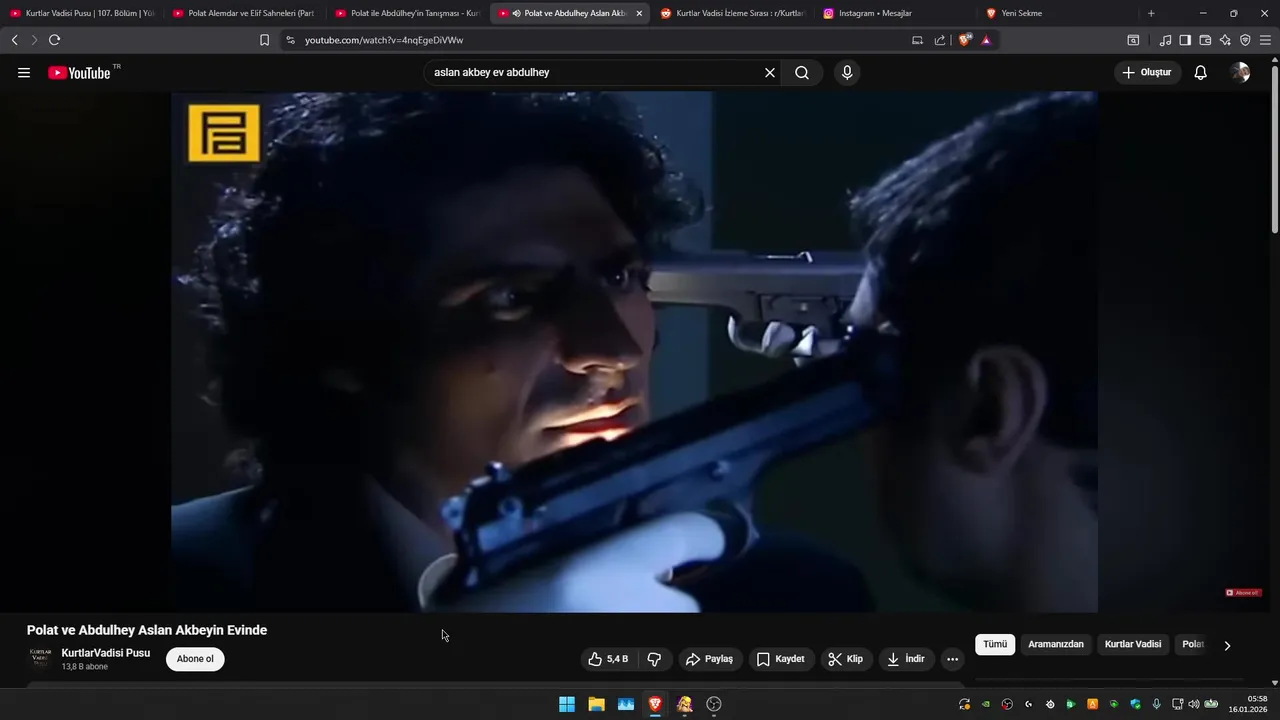Open the Brave music playlist icon

pos(1165,40)
